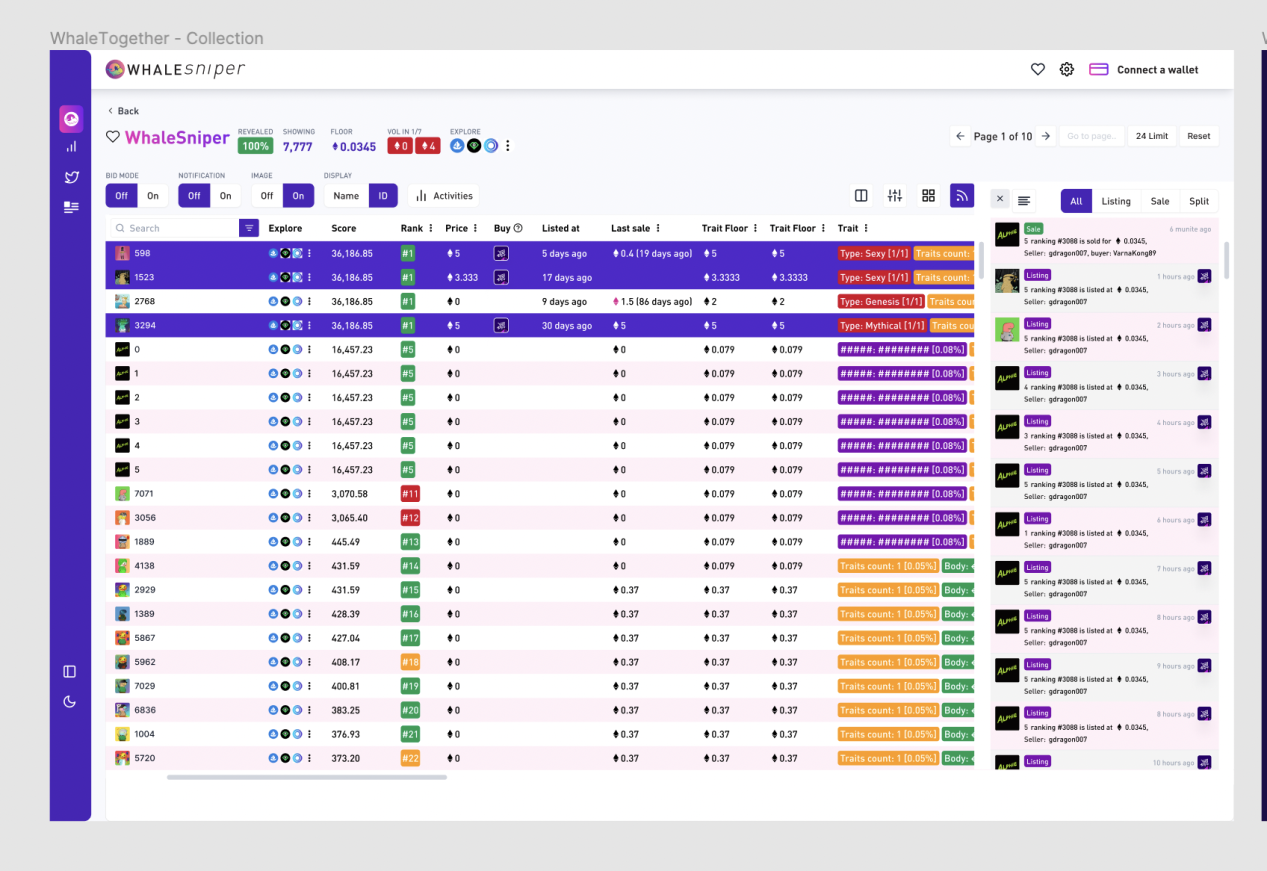The height and width of the screenshot is (871, 1267).
Task: Go to previous page arrow
Action: coord(961,136)
